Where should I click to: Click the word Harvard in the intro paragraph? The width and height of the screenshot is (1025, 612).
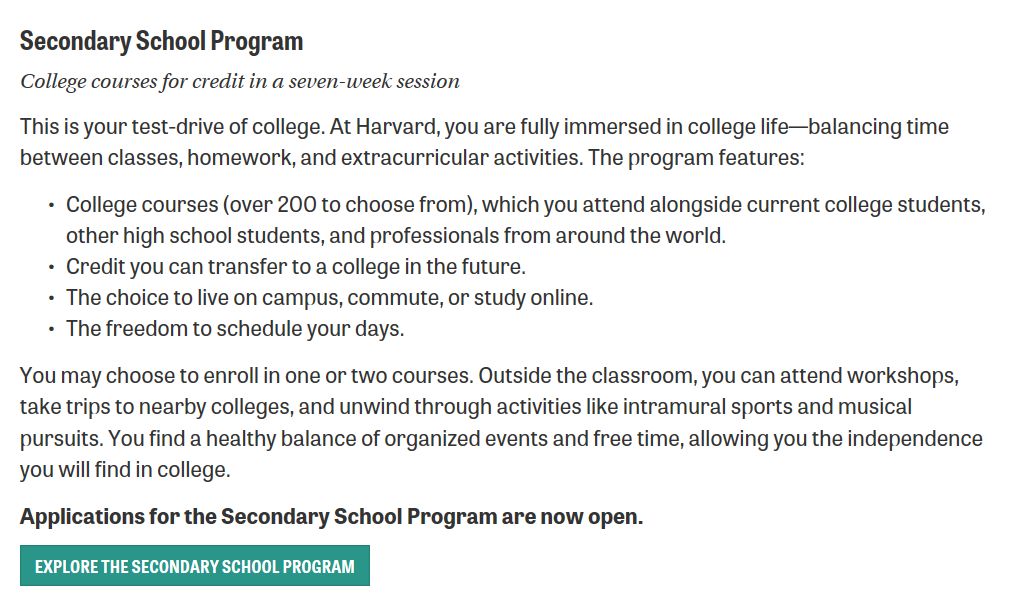396,126
